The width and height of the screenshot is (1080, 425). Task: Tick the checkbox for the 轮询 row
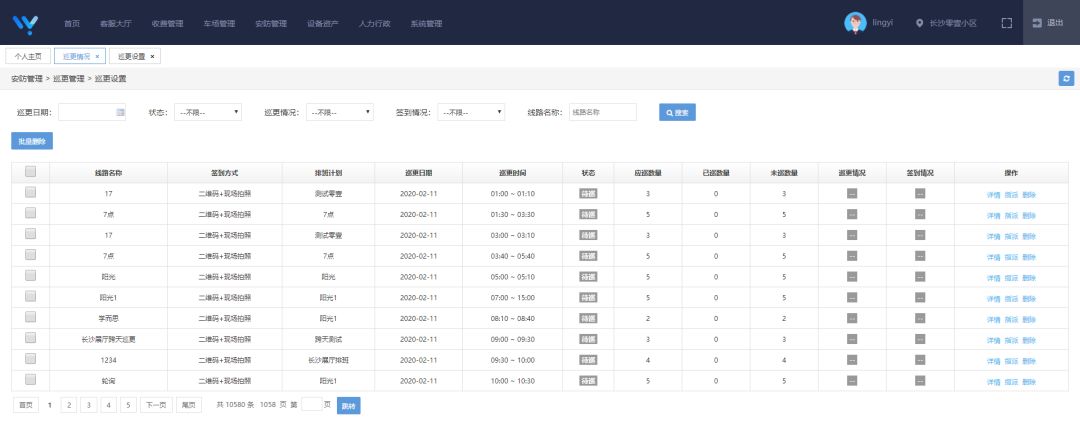[30, 380]
